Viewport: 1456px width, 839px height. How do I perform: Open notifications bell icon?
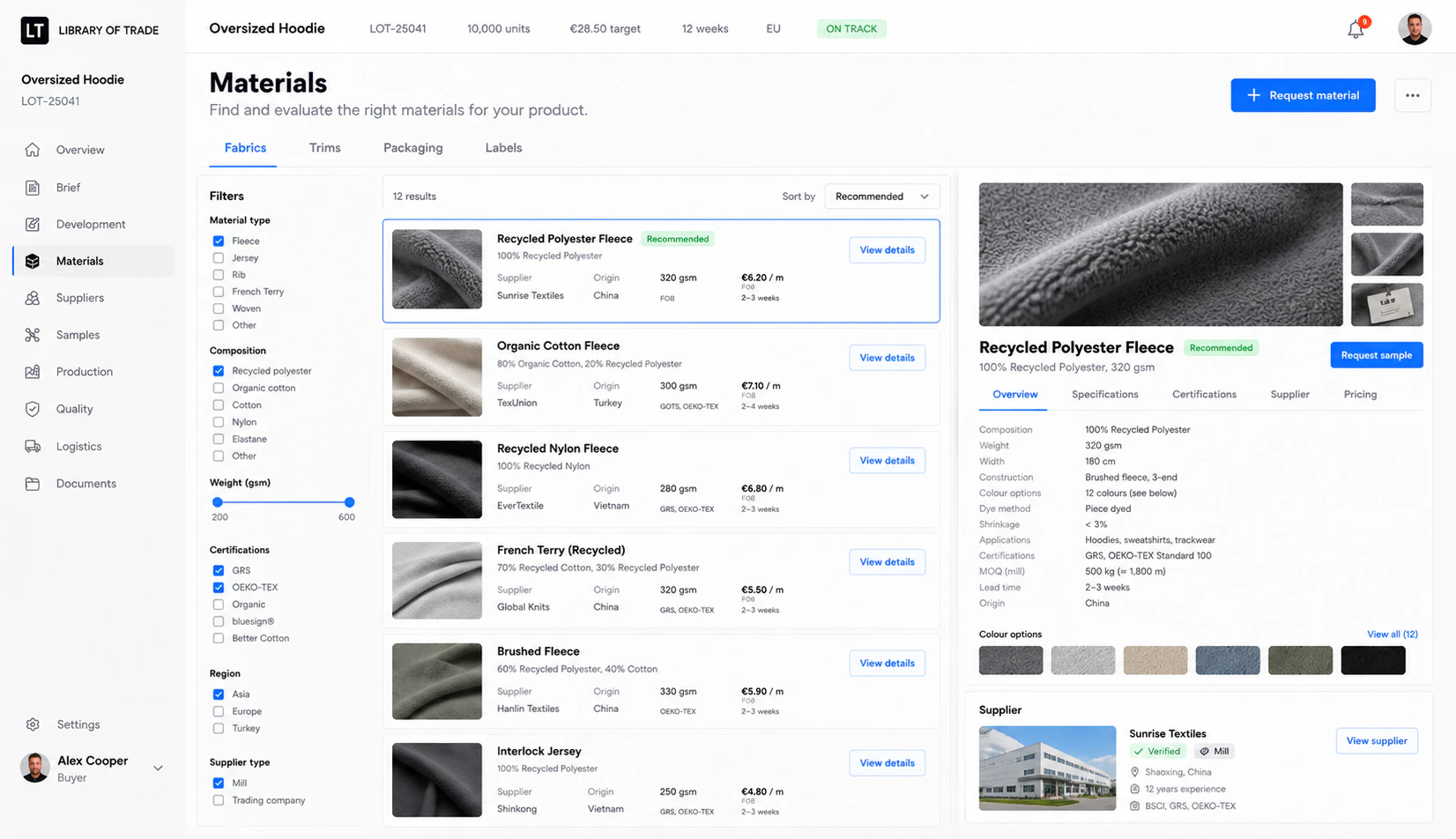[1356, 29]
